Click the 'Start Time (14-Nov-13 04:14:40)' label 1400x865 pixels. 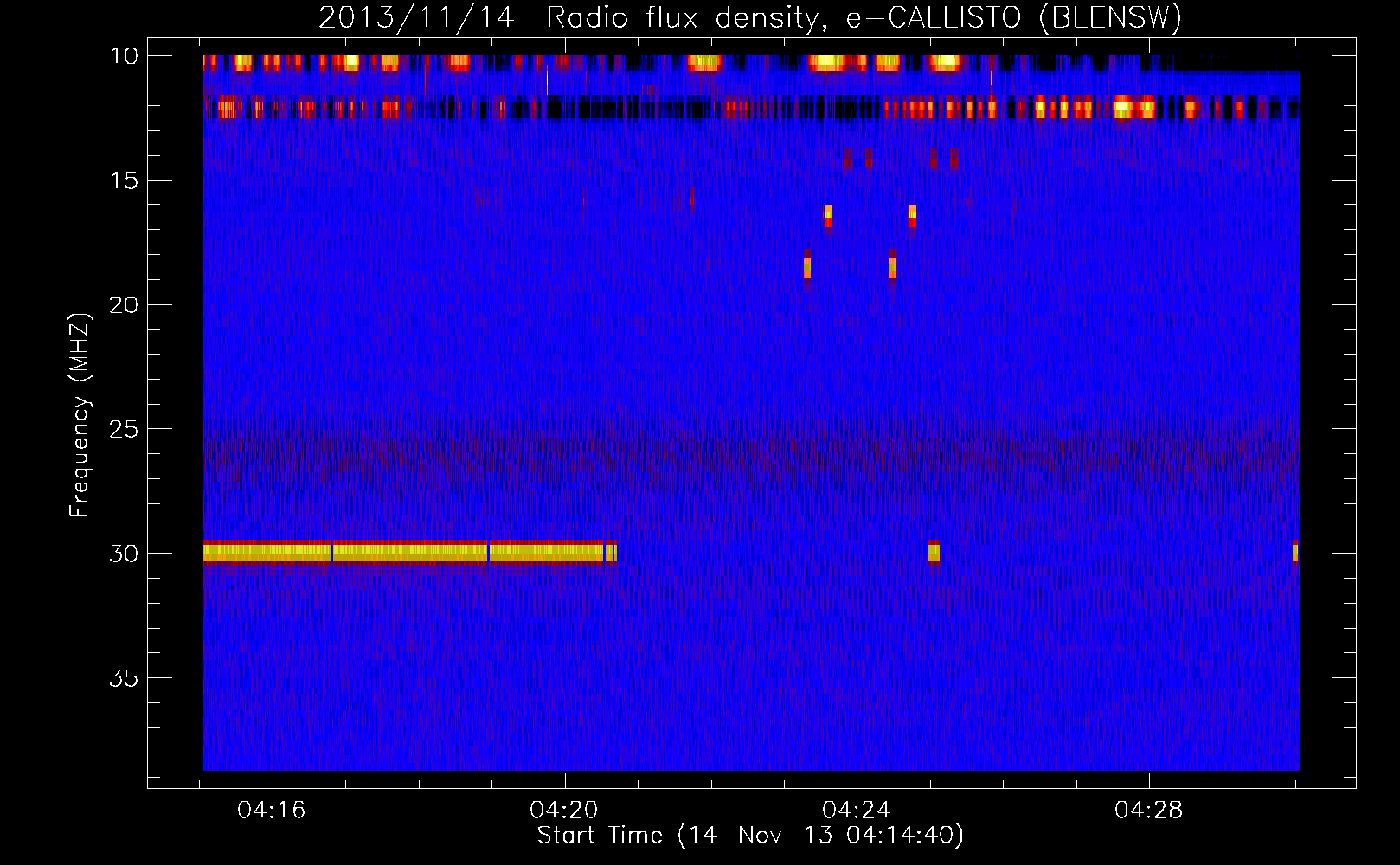pyautogui.click(x=750, y=835)
